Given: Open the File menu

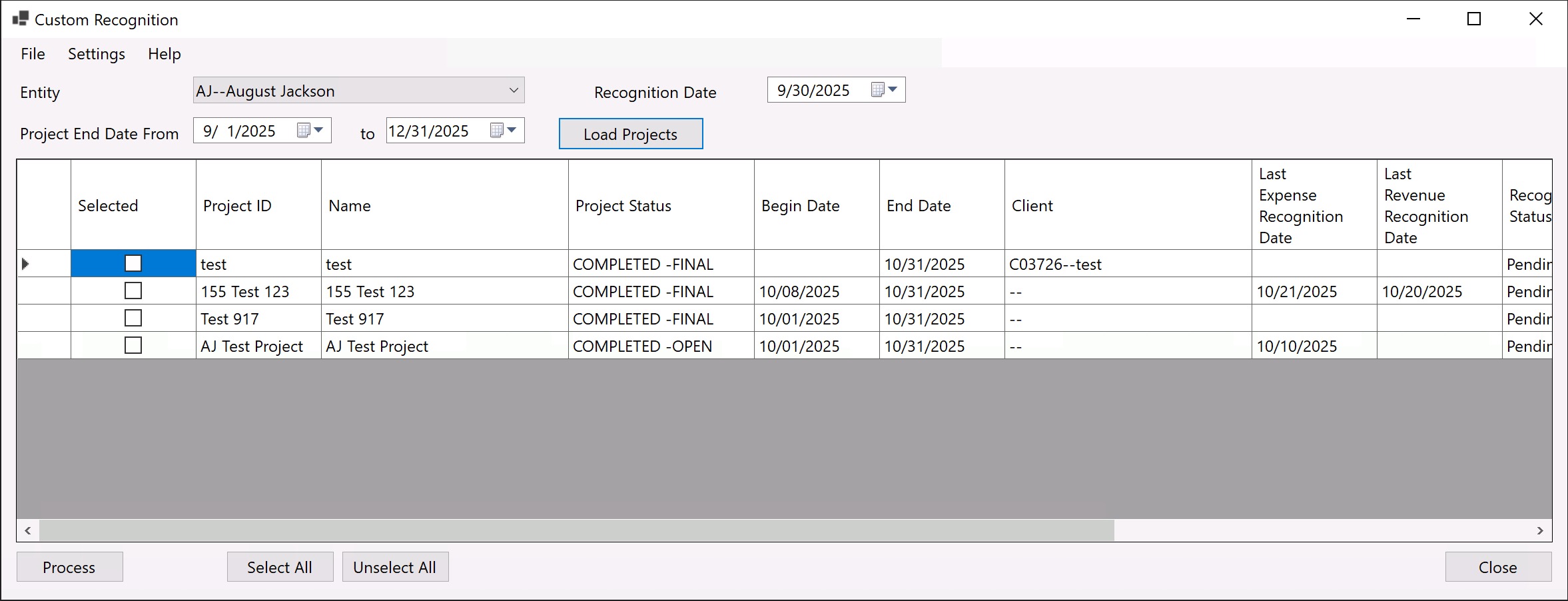Looking at the screenshot, I should click(x=32, y=54).
